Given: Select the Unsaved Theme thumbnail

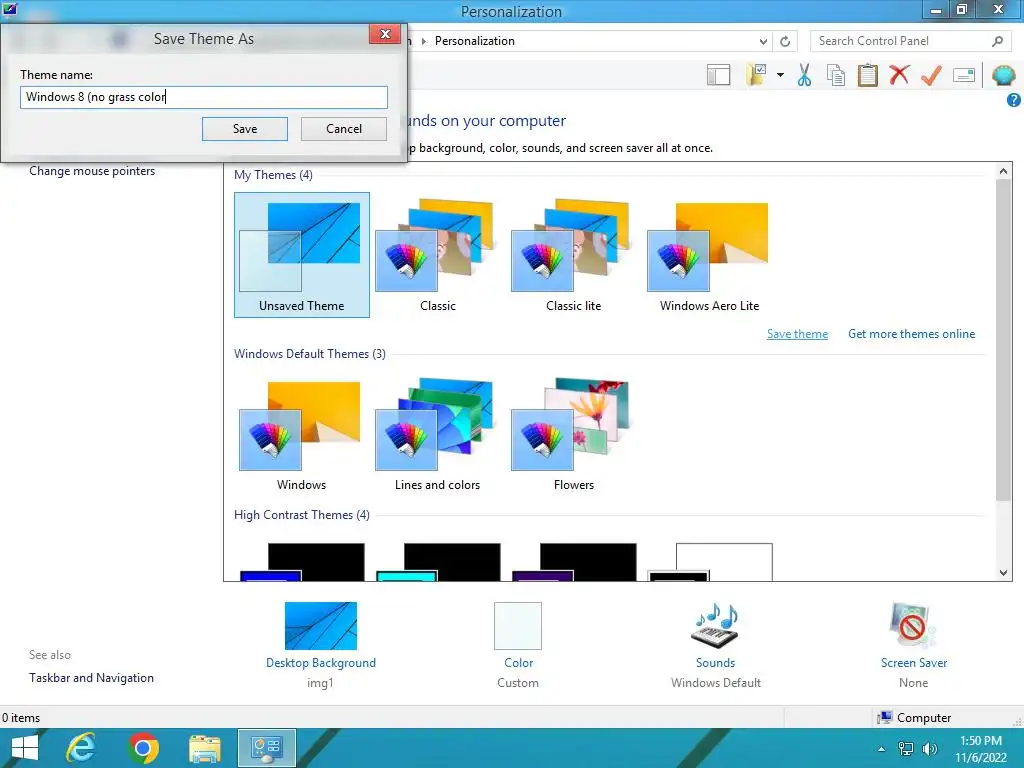Looking at the screenshot, I should [302, 255].
